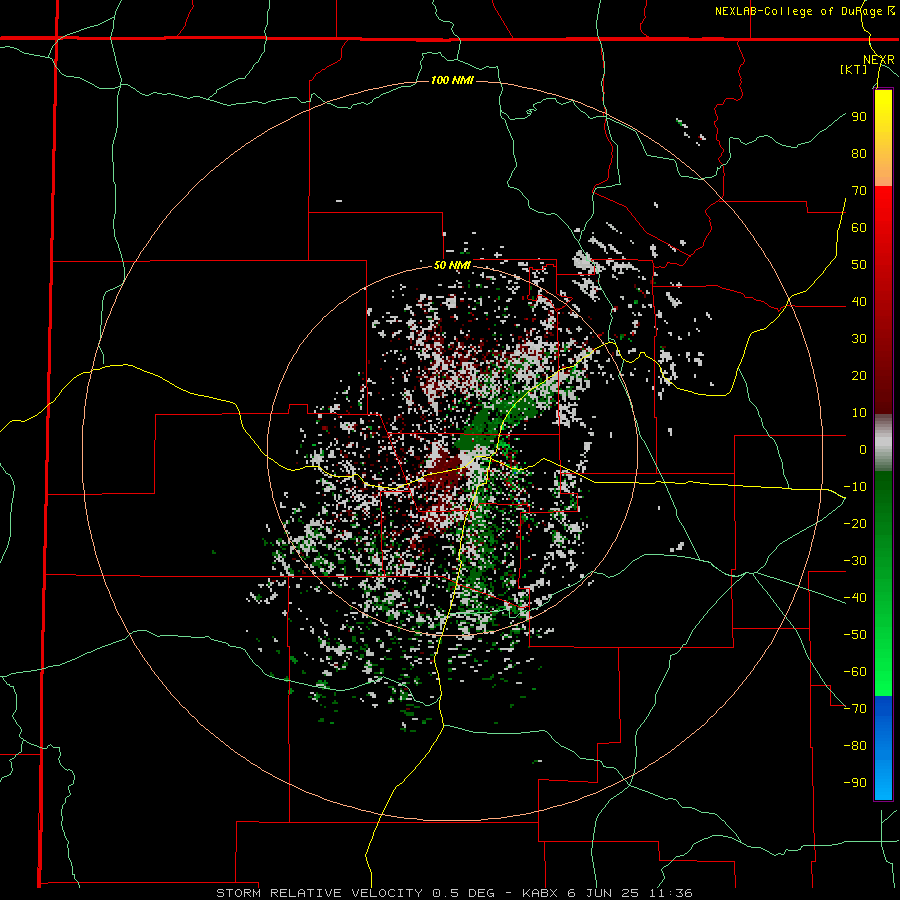
Task: Click the 70 value on the velocity scale
Action: tap(859, 191)
